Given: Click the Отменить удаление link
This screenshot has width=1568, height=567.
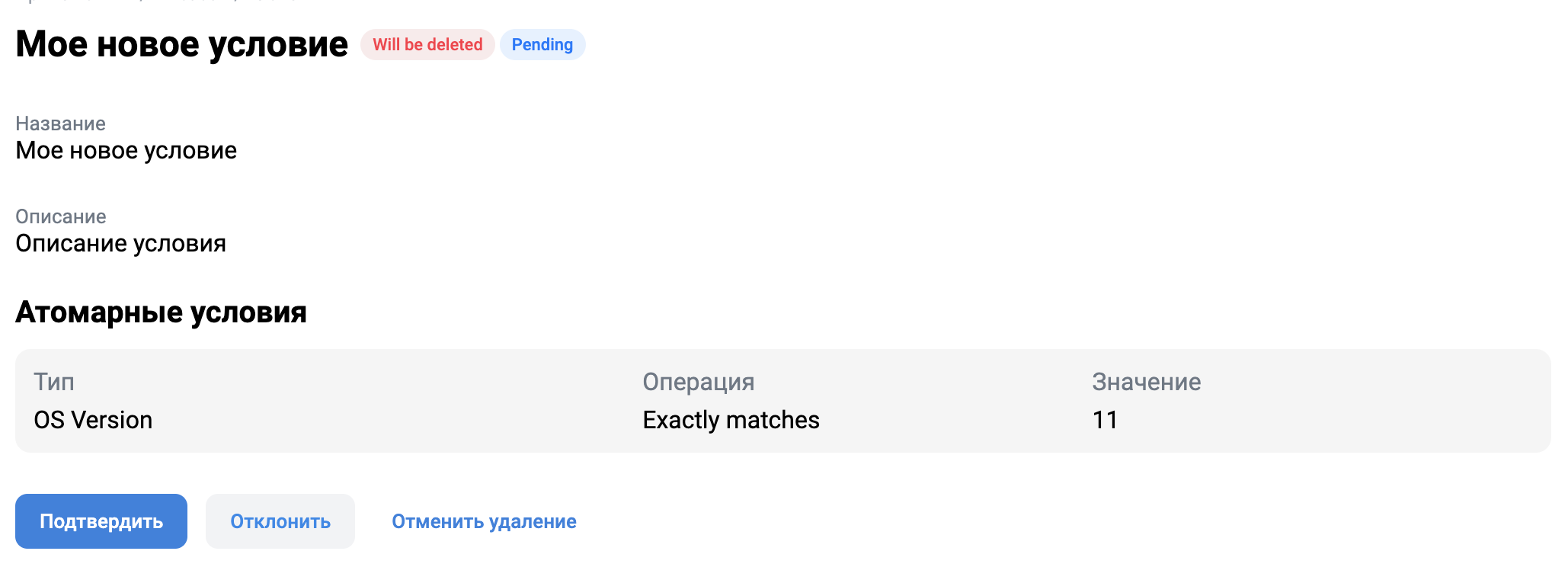Looking at the screenshot, I should click(x=484, y=521).
